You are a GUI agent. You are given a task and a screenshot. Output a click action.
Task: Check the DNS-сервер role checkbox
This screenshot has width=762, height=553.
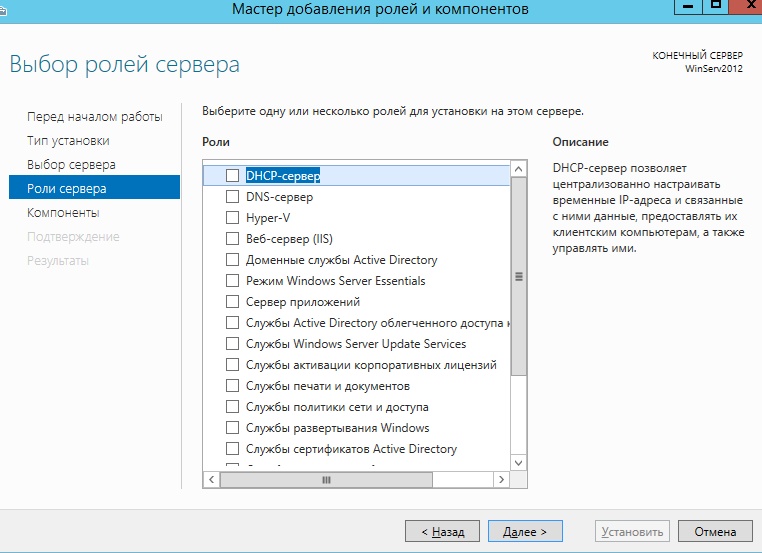[x=232, y=196]
